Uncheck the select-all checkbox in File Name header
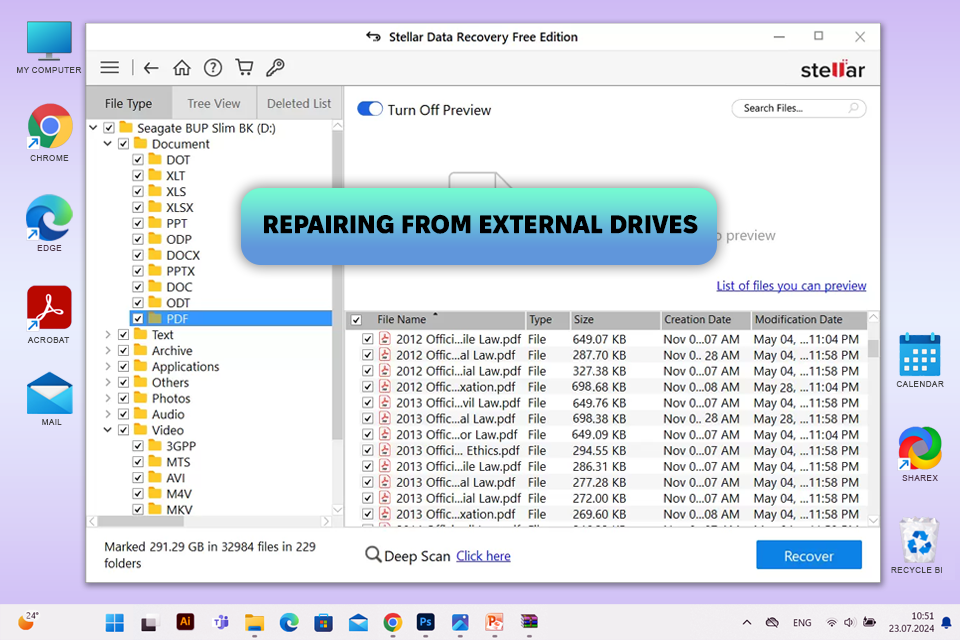Image resolution: width=960 pixels, height=640 pixels. (x=356, y=320)
